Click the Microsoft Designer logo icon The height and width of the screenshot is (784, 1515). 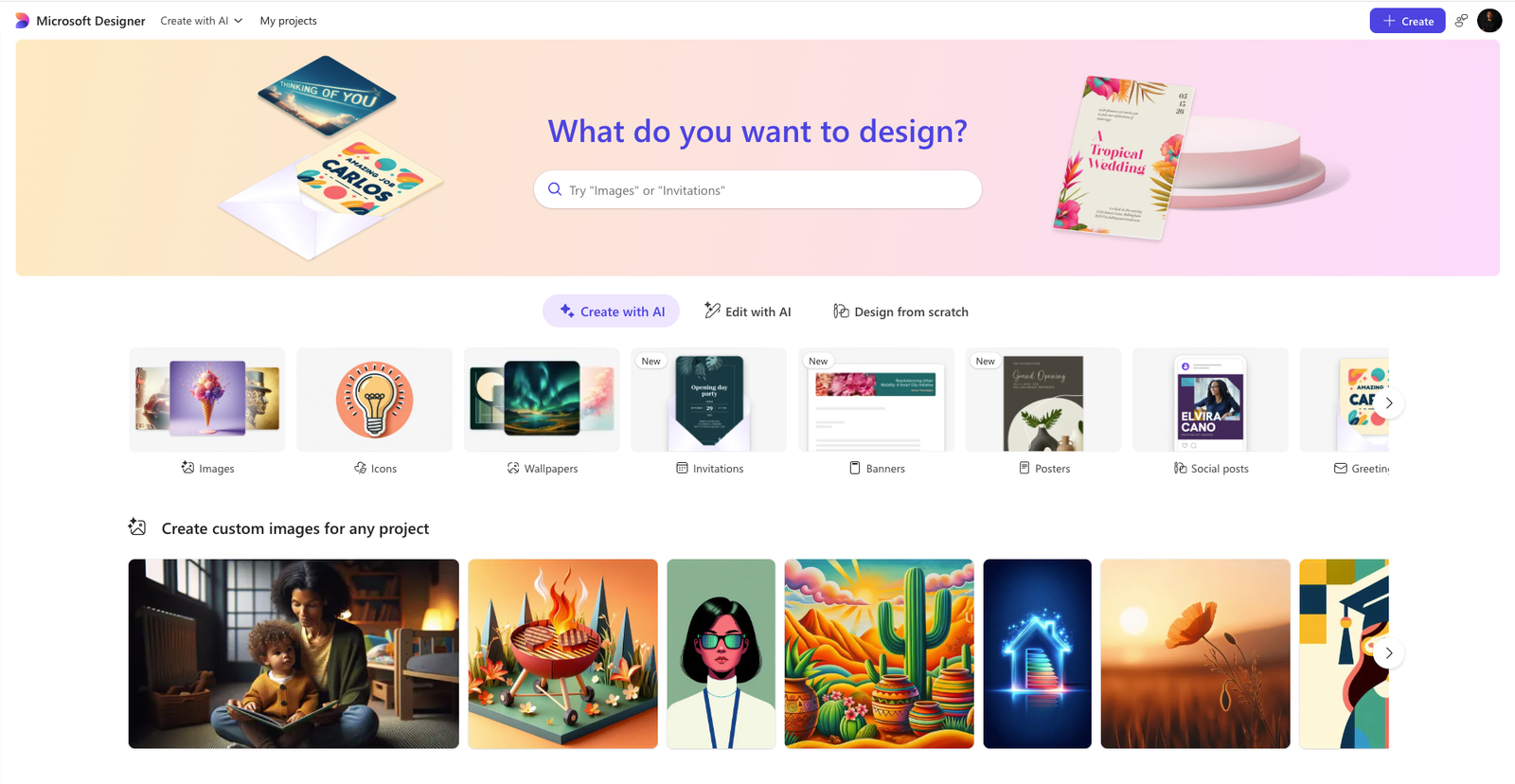23,21
